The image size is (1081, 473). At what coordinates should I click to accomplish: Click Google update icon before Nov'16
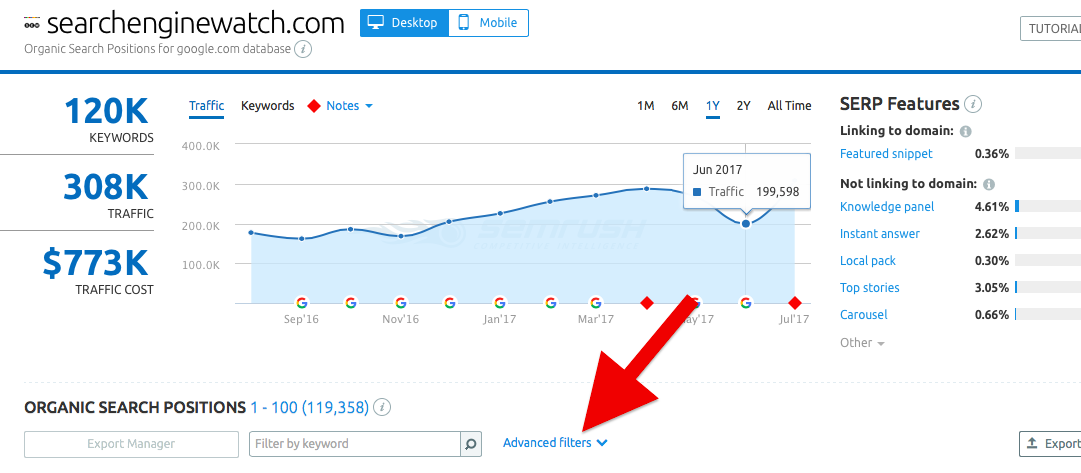pos(351,302)
